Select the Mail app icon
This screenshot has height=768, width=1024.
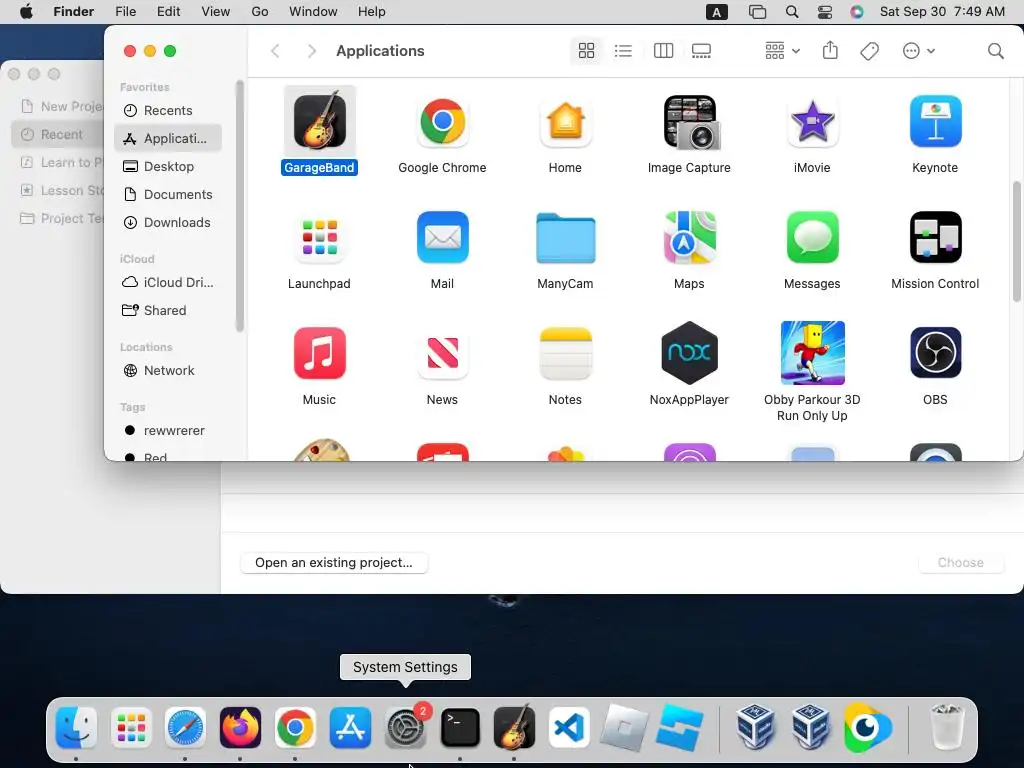point(442,238)
